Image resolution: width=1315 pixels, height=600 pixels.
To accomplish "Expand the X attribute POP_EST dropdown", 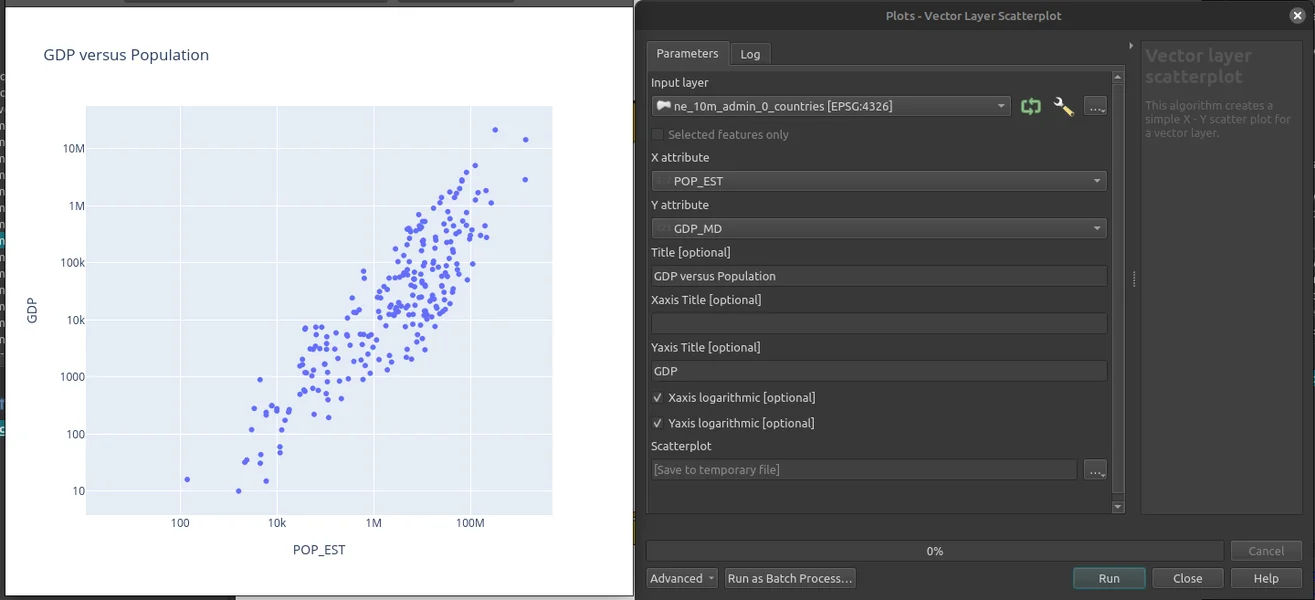I will coord(878,181).
